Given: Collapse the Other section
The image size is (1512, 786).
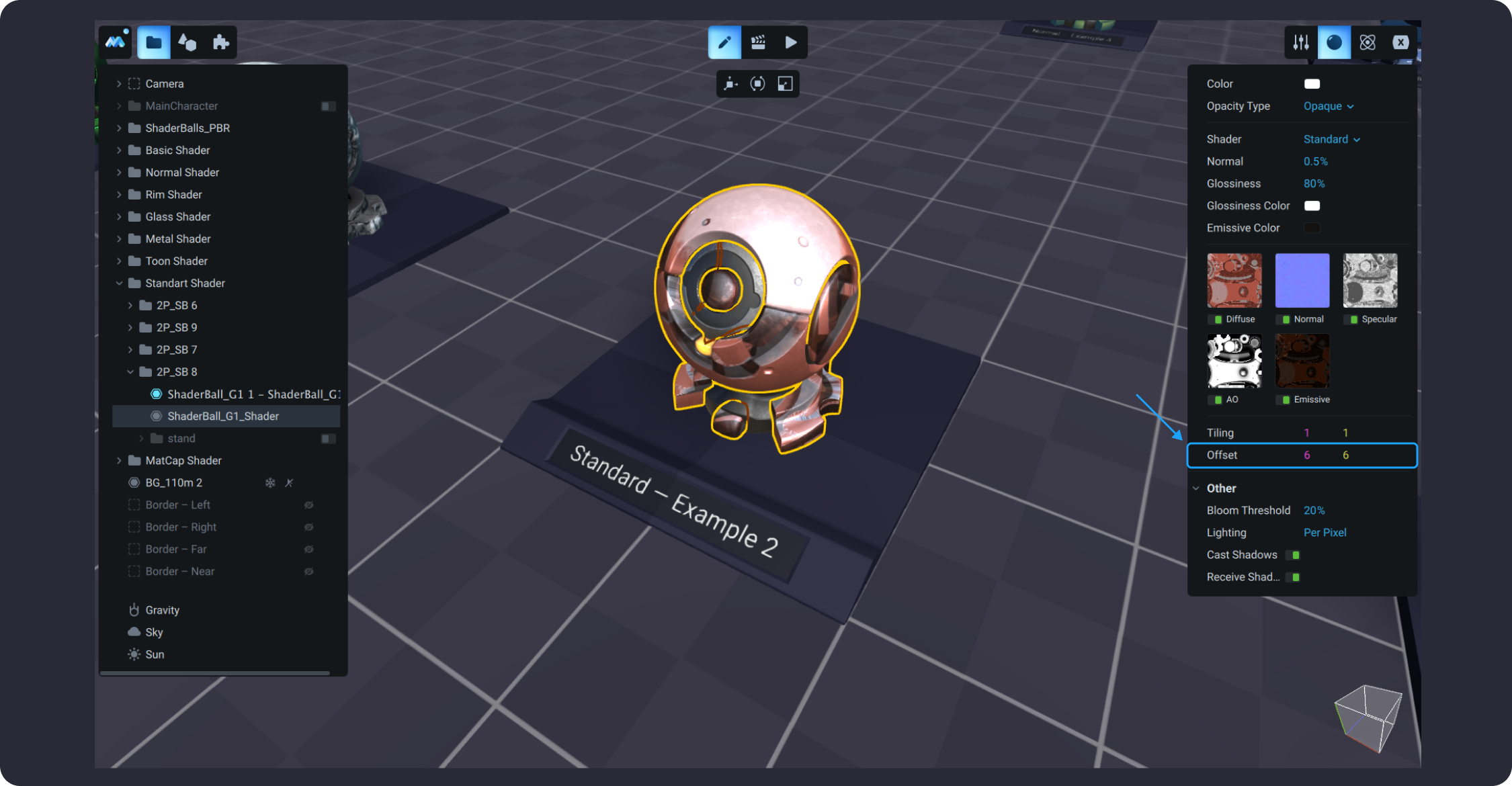Looking at the screenshot, I should click(x=1196, y=488).
